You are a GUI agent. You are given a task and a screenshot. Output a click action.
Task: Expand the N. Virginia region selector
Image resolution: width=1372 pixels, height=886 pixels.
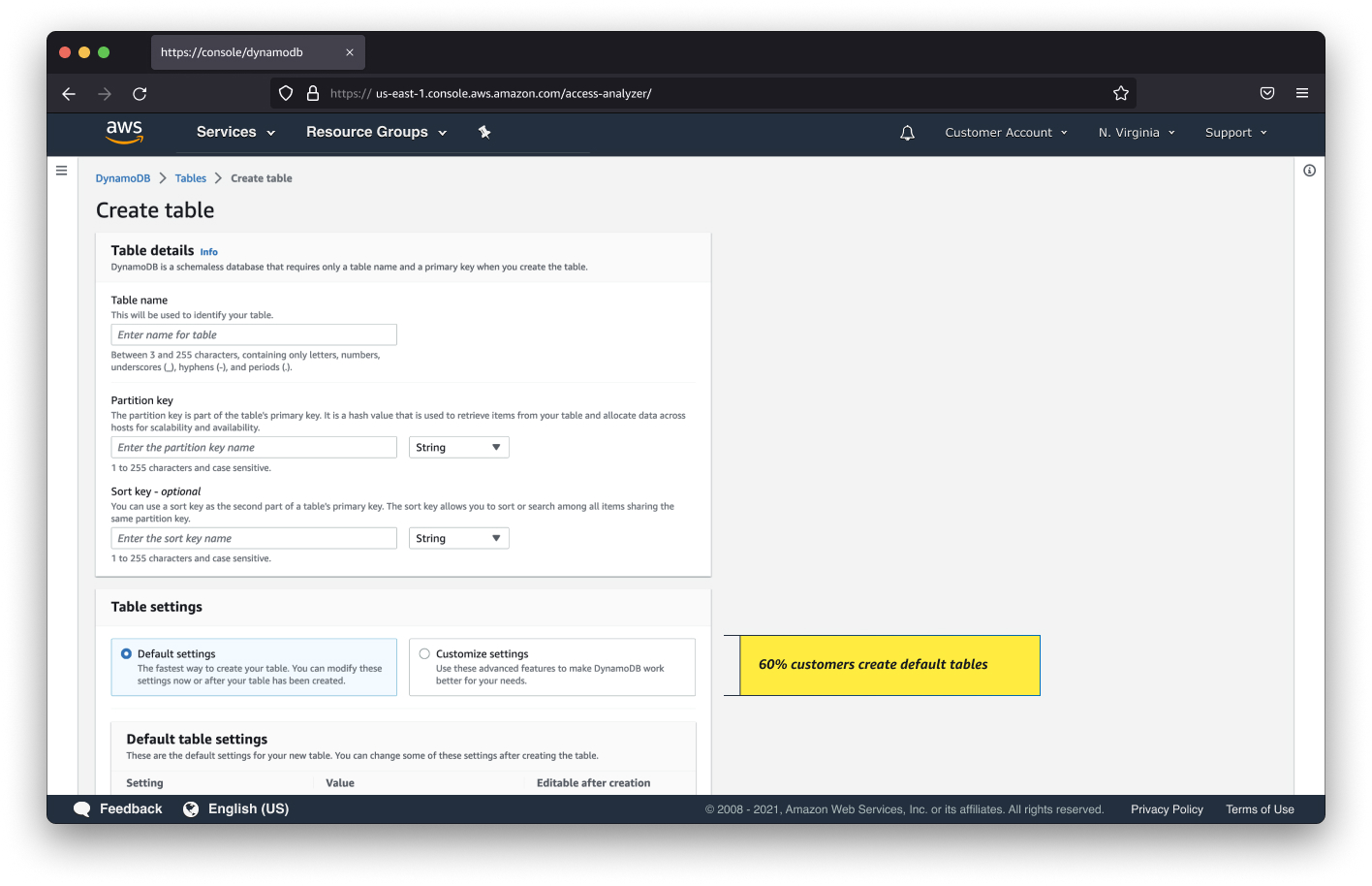1136,133
